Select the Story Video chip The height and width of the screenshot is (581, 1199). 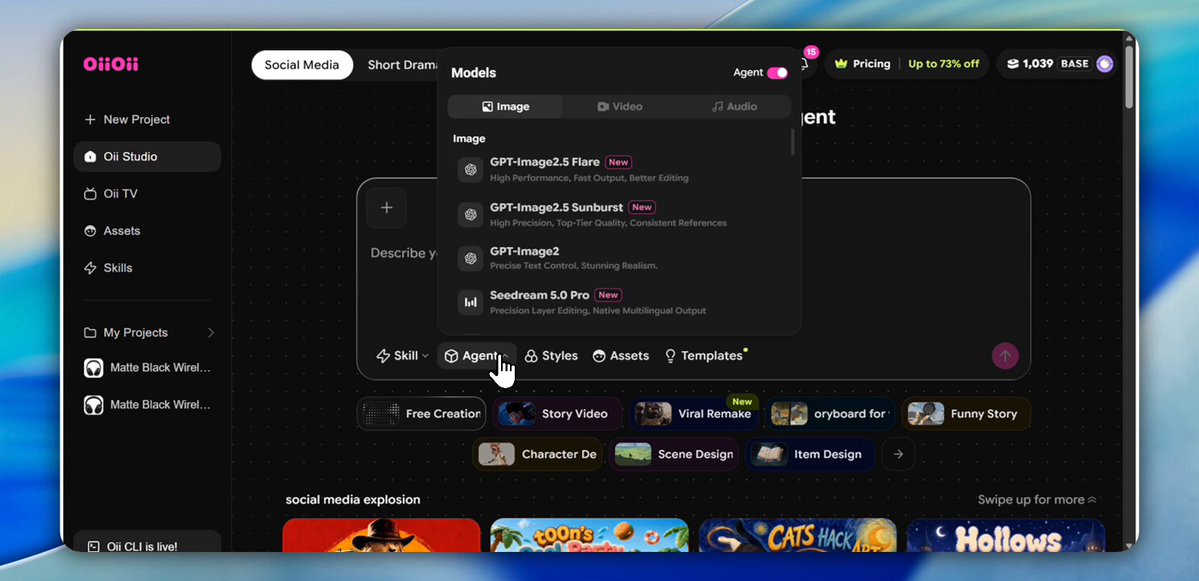[x=557, y=414]
